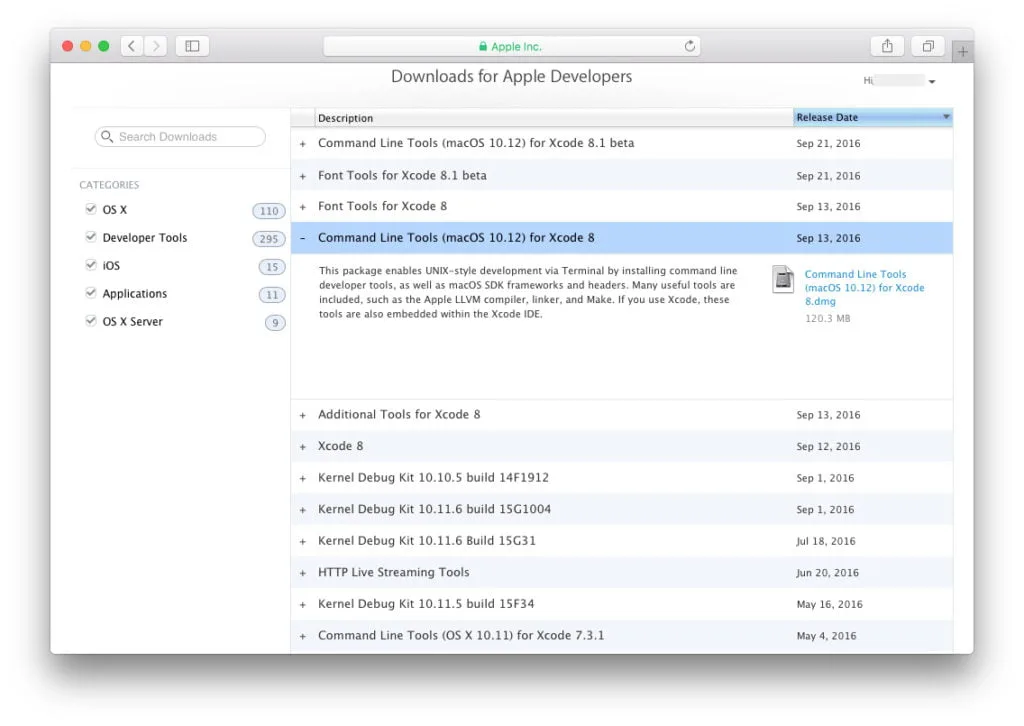This screenshot has width=1024, height=726.
Task: Expand Command Line Tools for Xcode 7.3.1
Action: 302,637
